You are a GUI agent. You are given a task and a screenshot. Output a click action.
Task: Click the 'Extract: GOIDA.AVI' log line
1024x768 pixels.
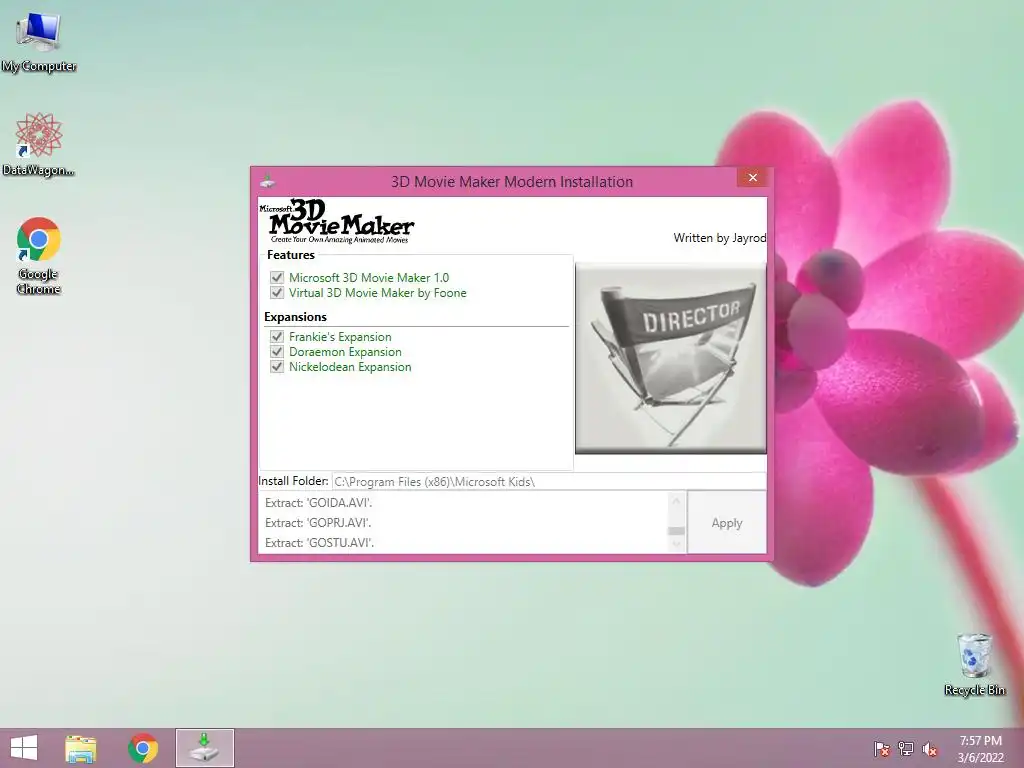[x=319, y=503]
